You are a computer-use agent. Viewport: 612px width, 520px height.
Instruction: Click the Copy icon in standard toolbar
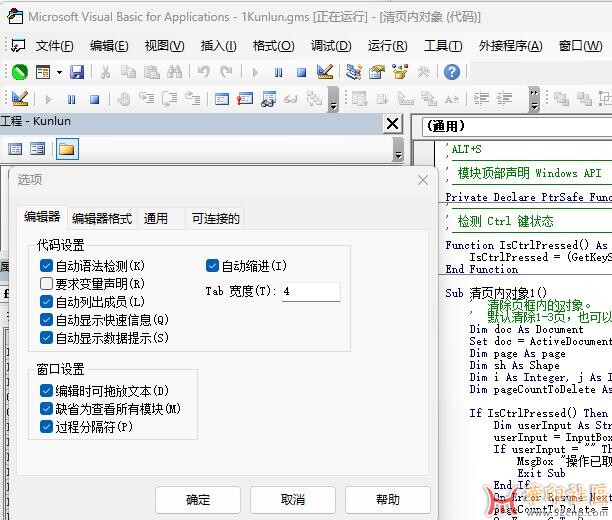coord(128,72)
